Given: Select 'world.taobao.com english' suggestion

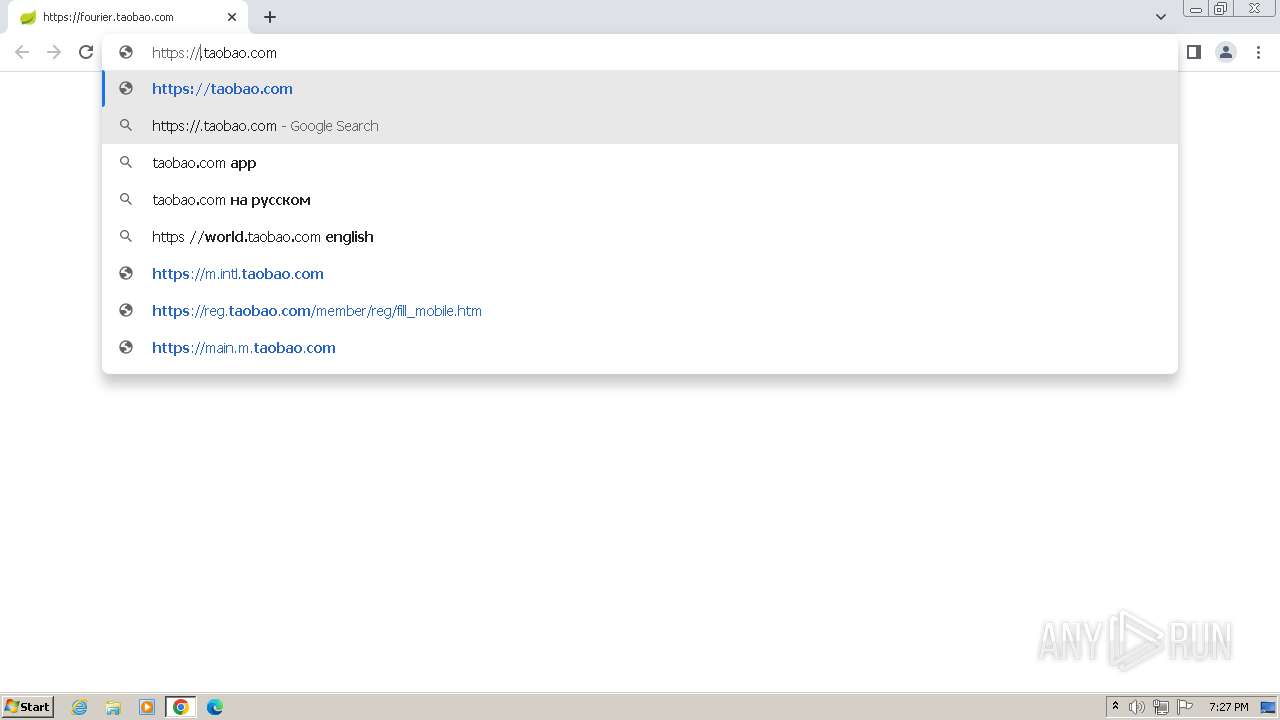Looking at the screenshot, I should coord(640,236).
